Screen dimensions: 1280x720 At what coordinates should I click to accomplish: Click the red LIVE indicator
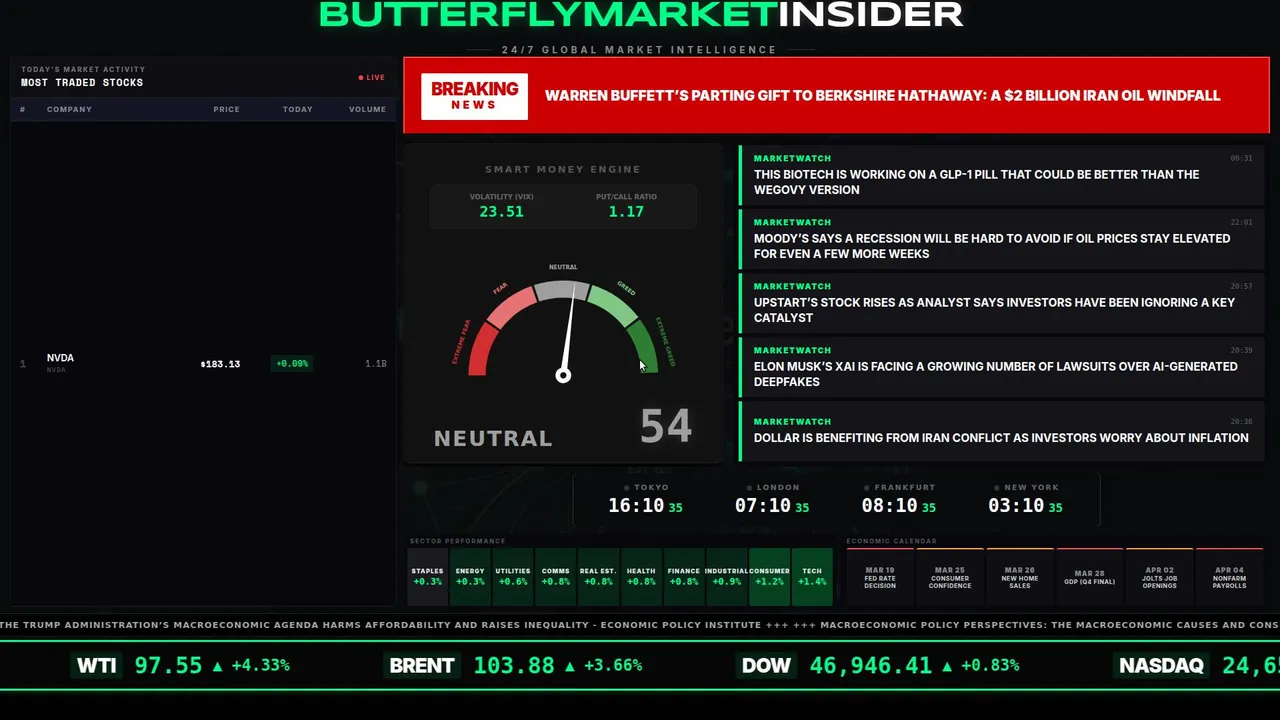(372, 77)
